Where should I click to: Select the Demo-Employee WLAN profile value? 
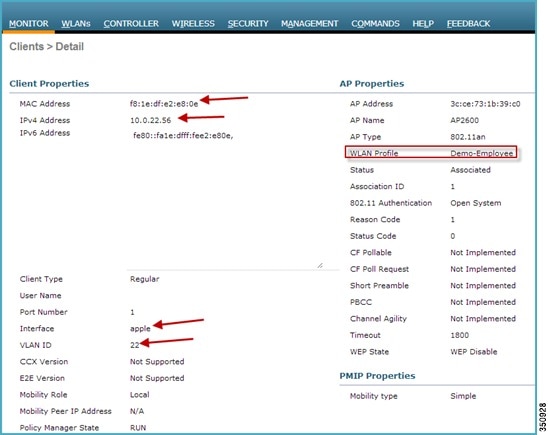(x=482, y=153)
